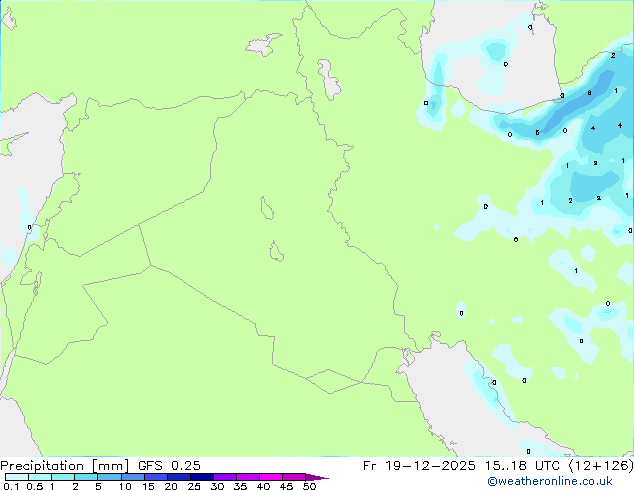Click the '(12+126)' forecast offset text
The width and height of the screenshot is (634, 490).
(x=601, y=466)
